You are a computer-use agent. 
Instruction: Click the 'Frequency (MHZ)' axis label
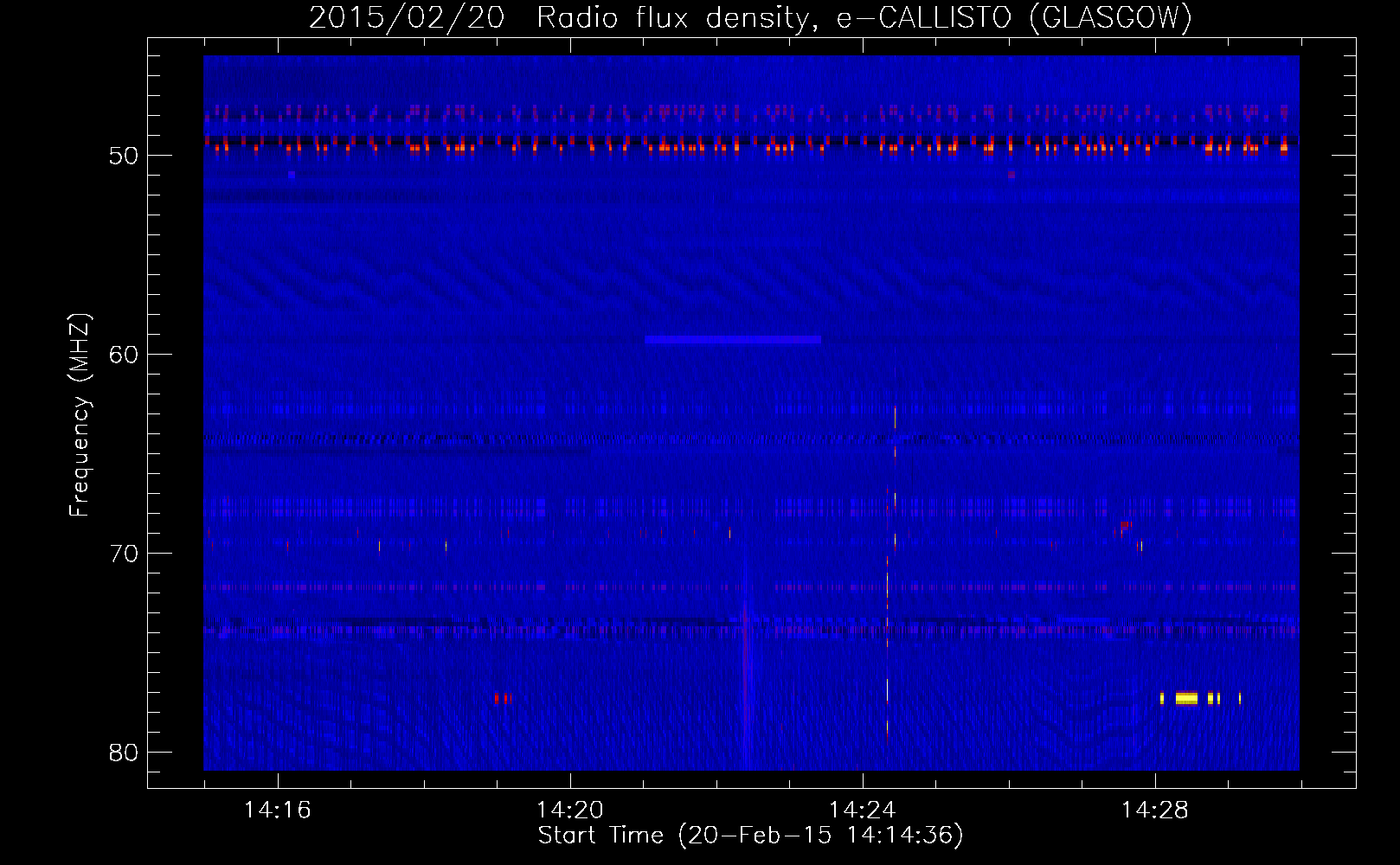pyautogui.click(x=80, y=415)
